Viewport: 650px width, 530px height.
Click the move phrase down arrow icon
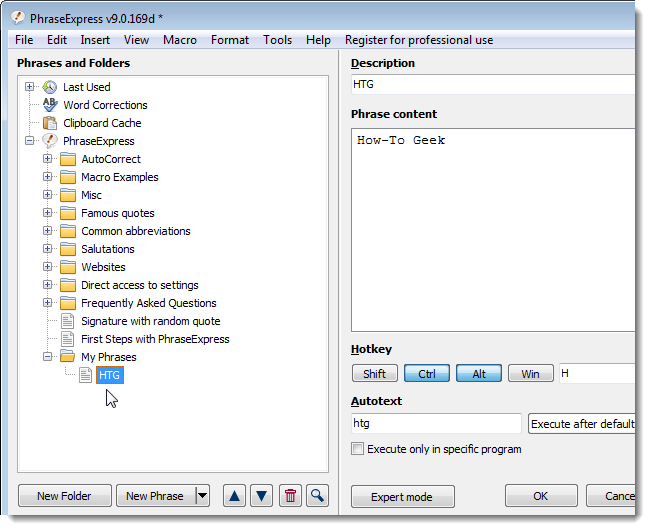(261, 496)
